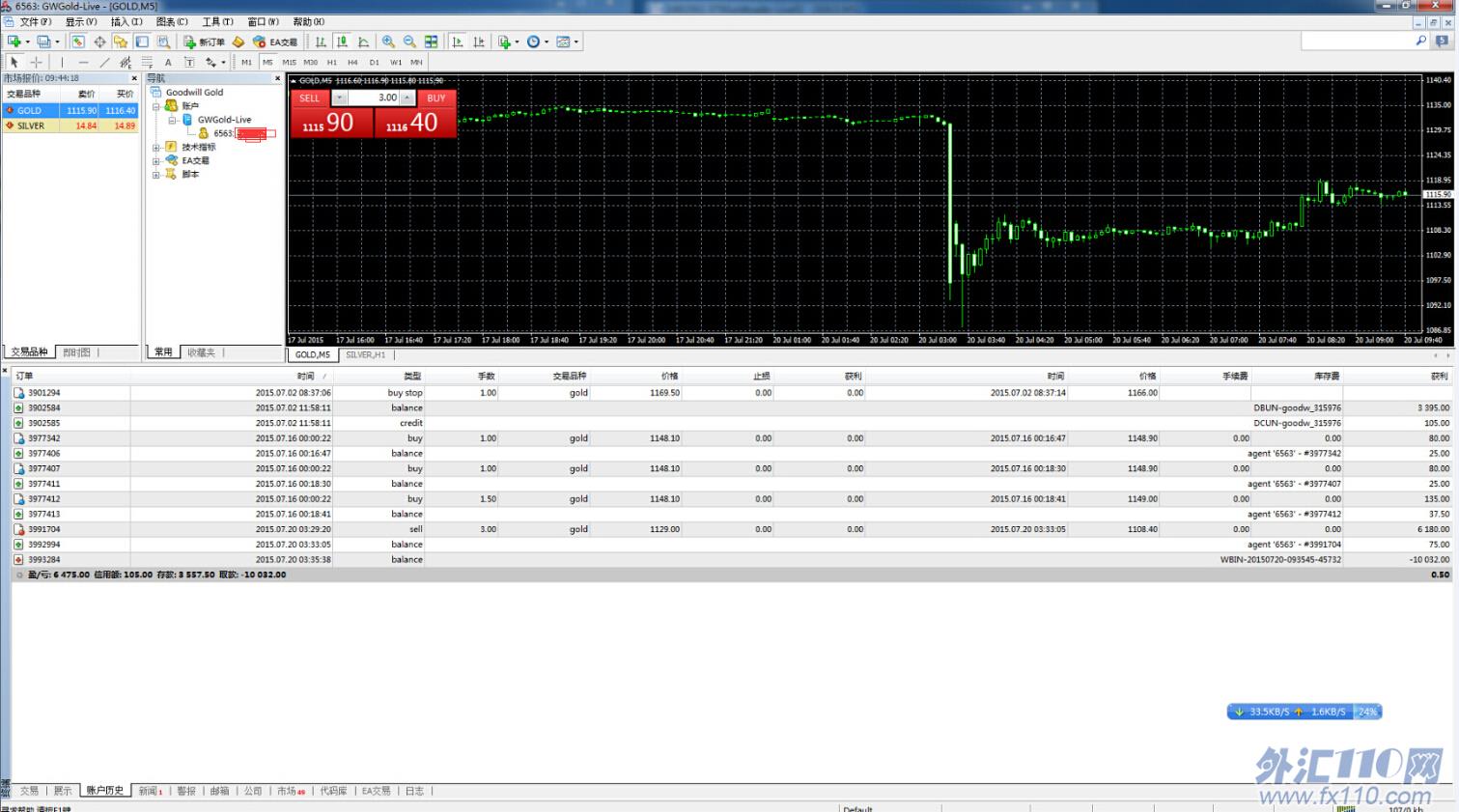Toggle the EA交易 auto trading button

tap(275, 42)
